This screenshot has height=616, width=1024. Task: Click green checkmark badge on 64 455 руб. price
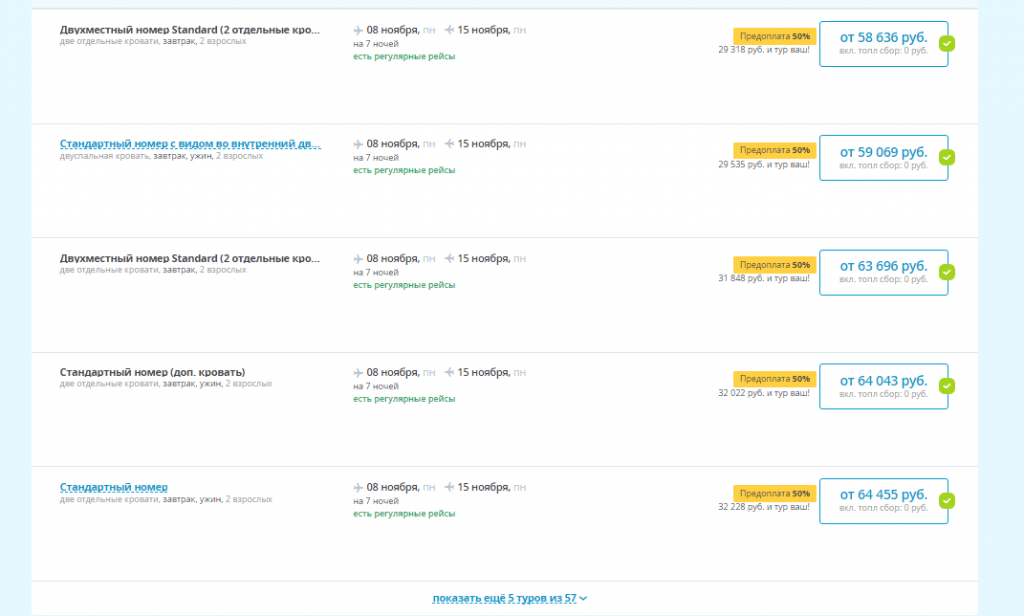pyautogui.click(x=947, y=501)
